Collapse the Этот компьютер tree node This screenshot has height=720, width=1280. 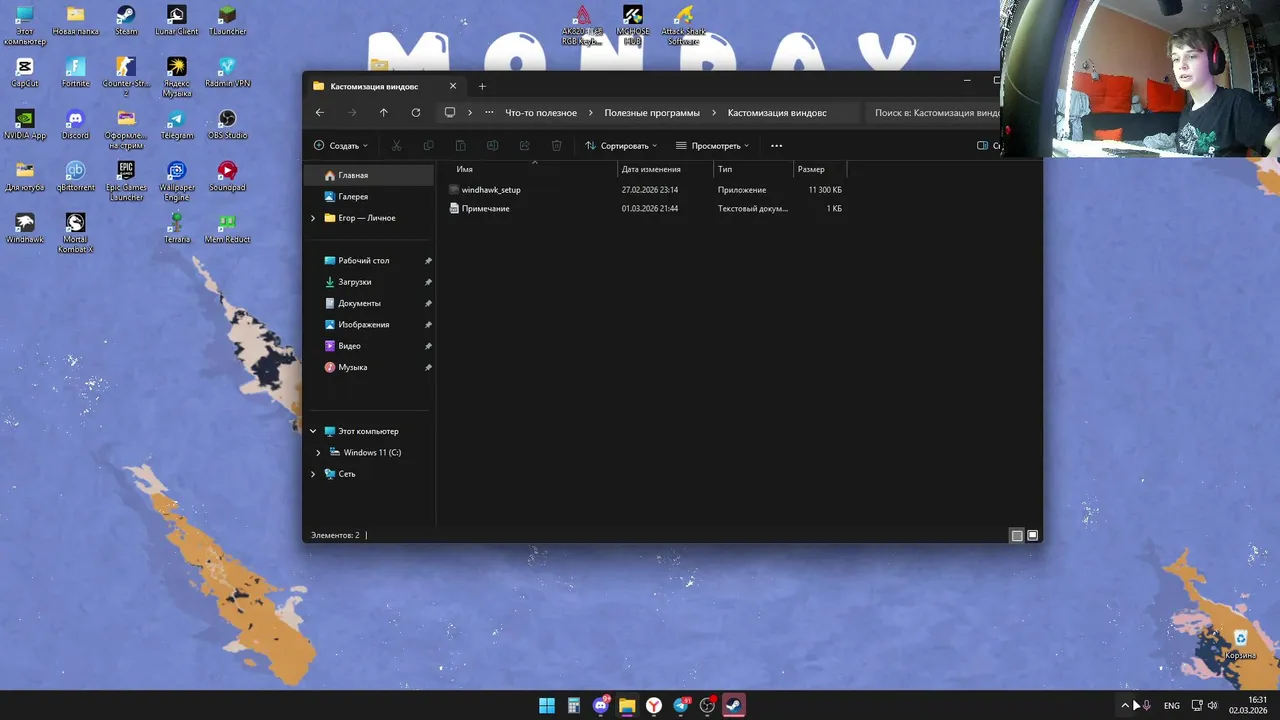coord(313,431)
